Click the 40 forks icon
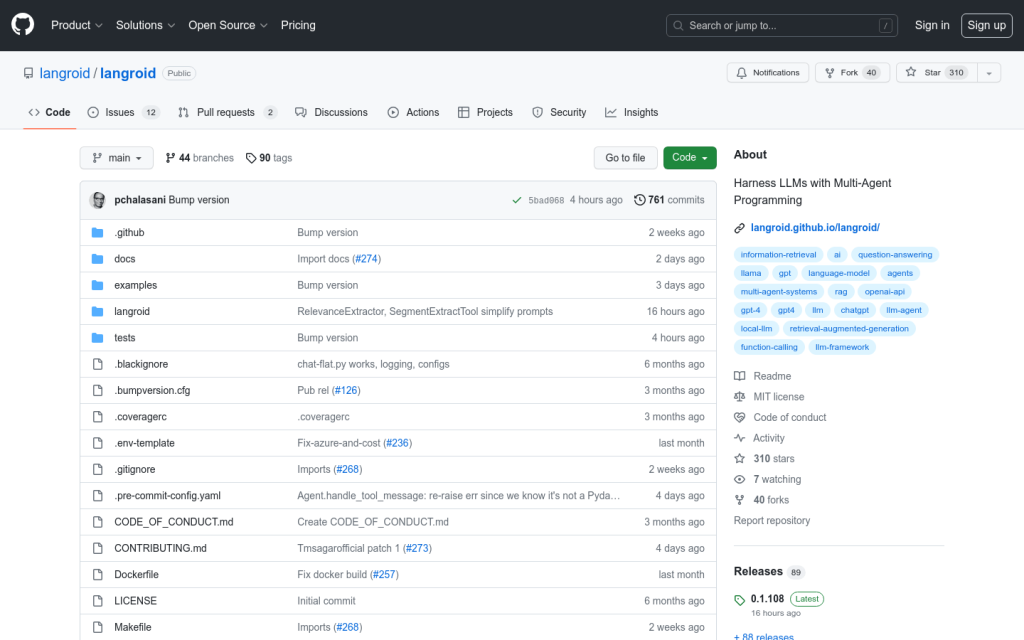The height and width of the screenshot is (640, 1024). click(x=739, y=500)
